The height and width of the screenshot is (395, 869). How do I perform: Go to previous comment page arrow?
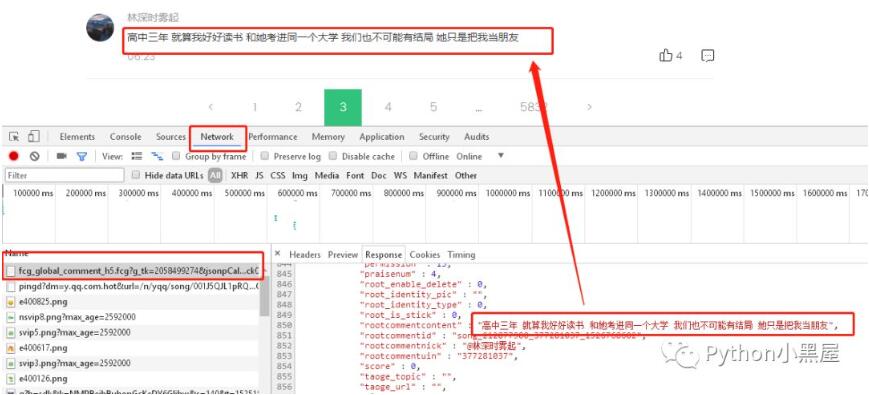click(x=210, y=107)
